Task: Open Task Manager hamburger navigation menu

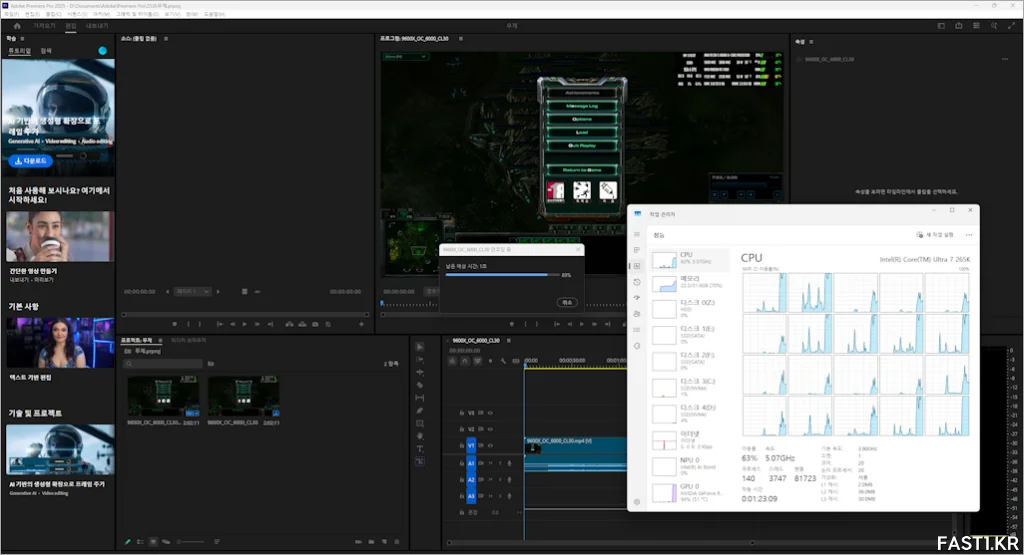Action: 637,234
